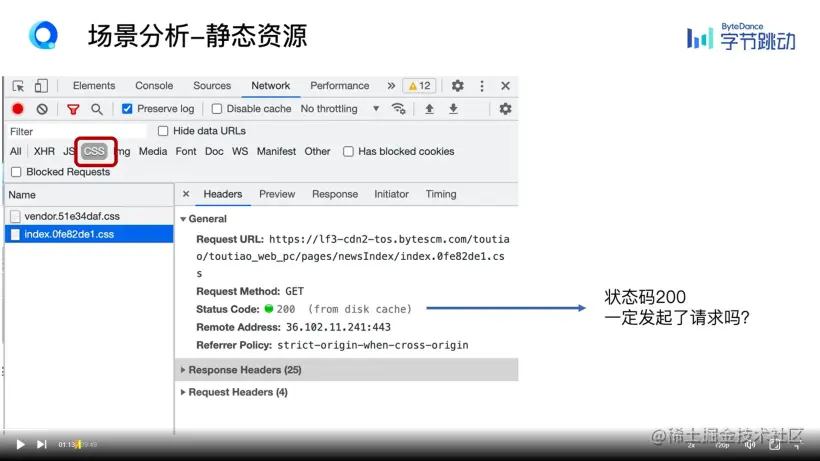Switch to the Console tab
The height and width of the screenshot is (461, 820).
pos(154,86)
